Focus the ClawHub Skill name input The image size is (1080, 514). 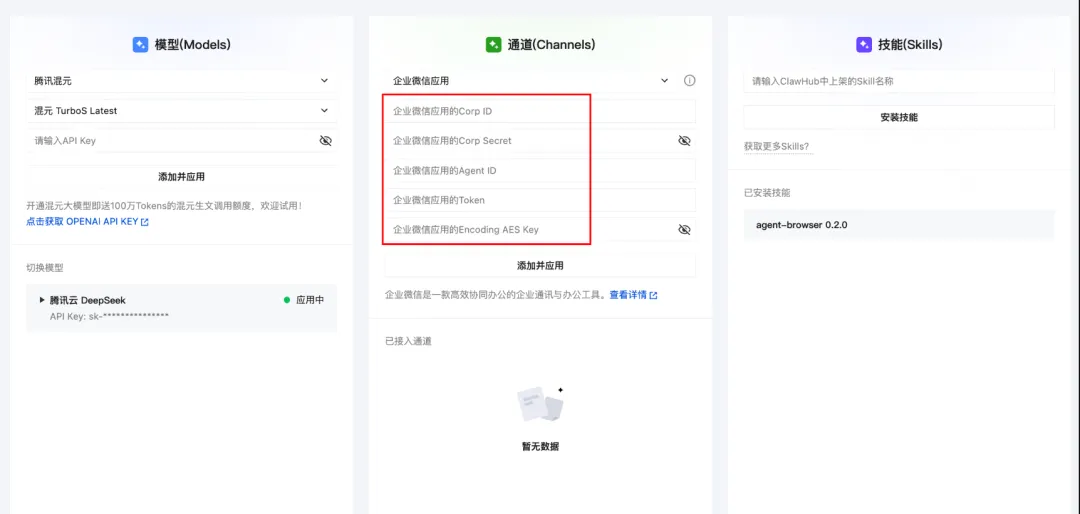point(899,81)
